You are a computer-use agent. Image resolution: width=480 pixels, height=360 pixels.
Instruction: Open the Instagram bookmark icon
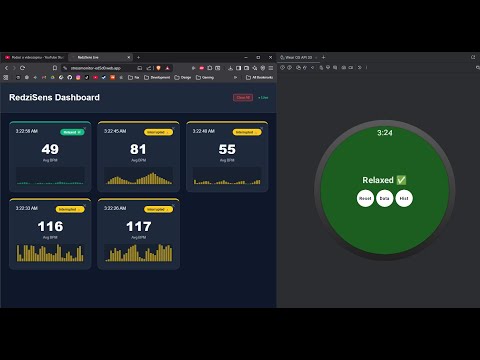78,77
